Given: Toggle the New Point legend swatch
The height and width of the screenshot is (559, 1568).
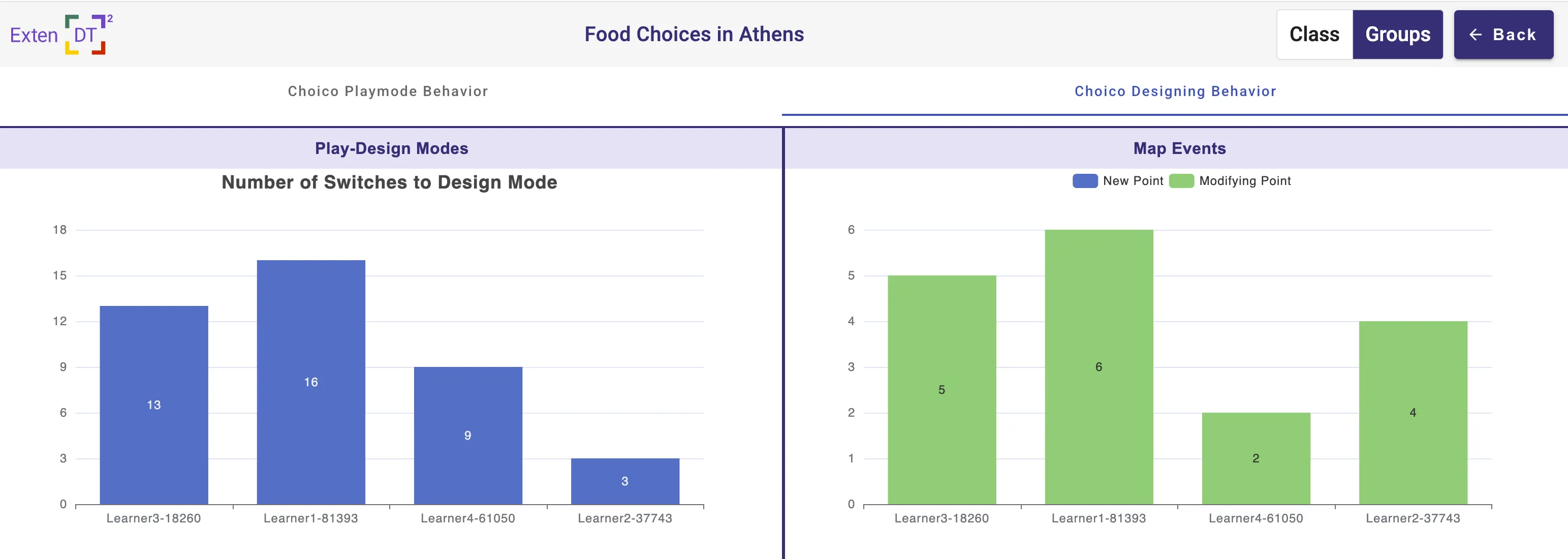Looking at the screenshot, I should point(1085,181).
